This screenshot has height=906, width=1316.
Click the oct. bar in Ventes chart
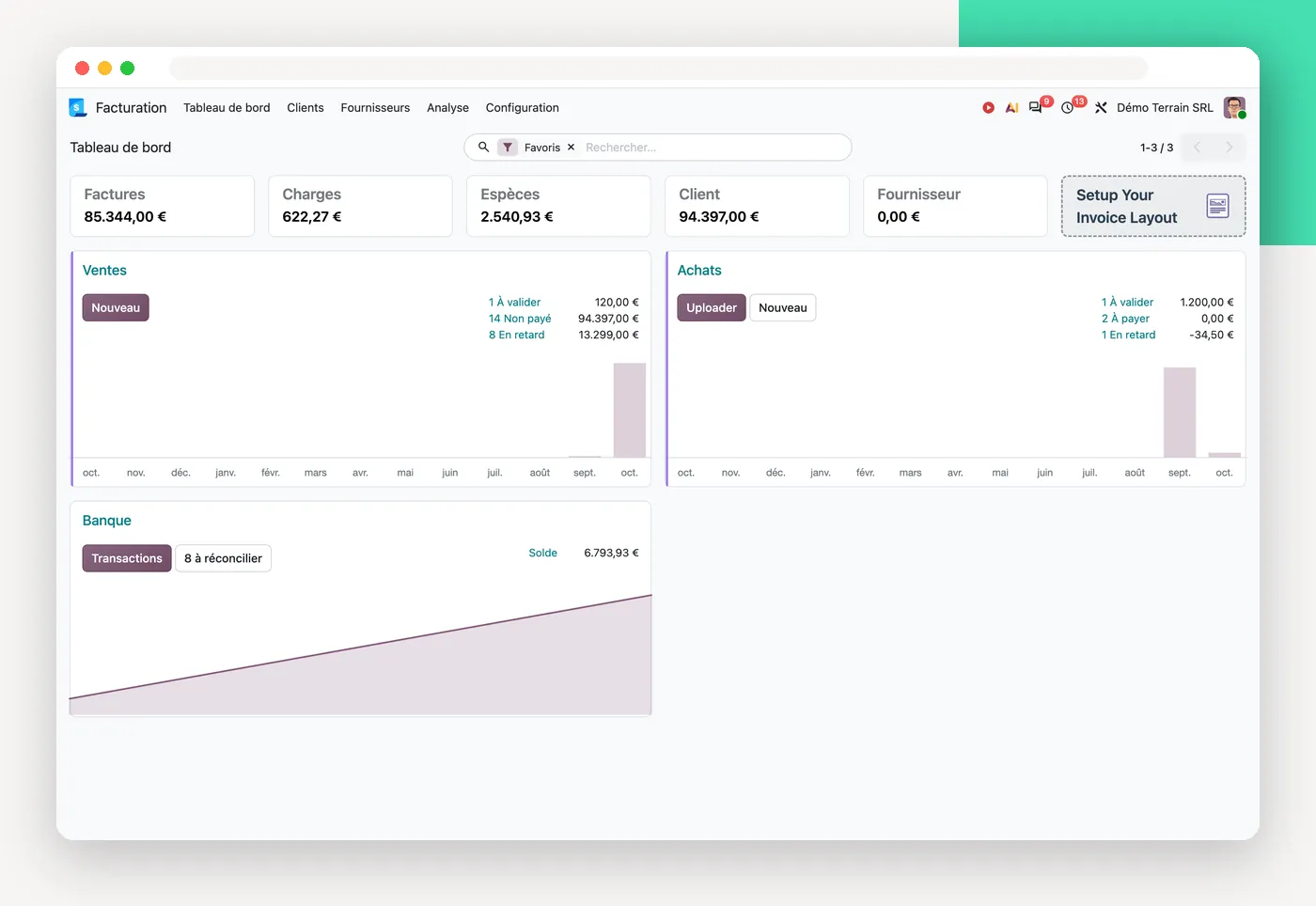click(630, 410)
